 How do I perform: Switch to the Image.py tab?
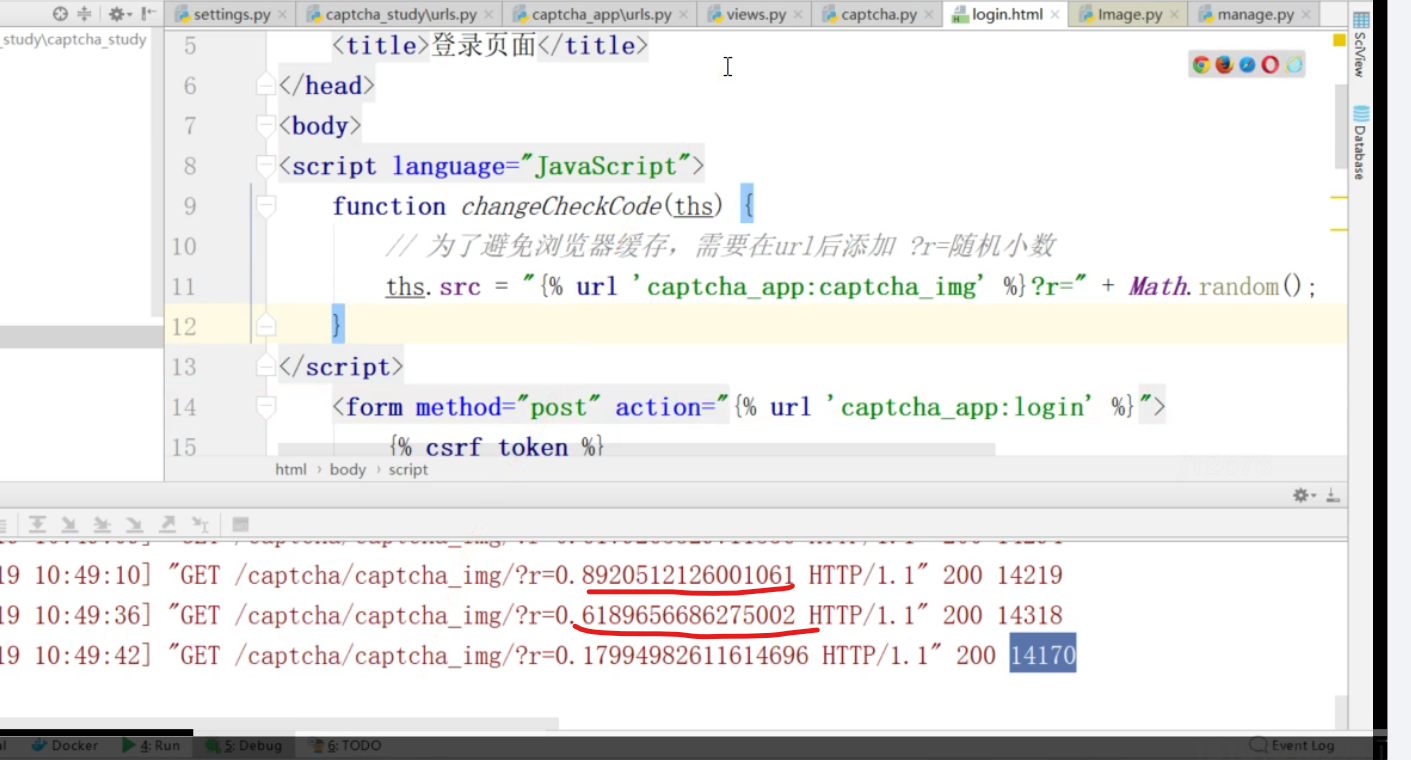pyautogui.click(x=1128, y=15)
